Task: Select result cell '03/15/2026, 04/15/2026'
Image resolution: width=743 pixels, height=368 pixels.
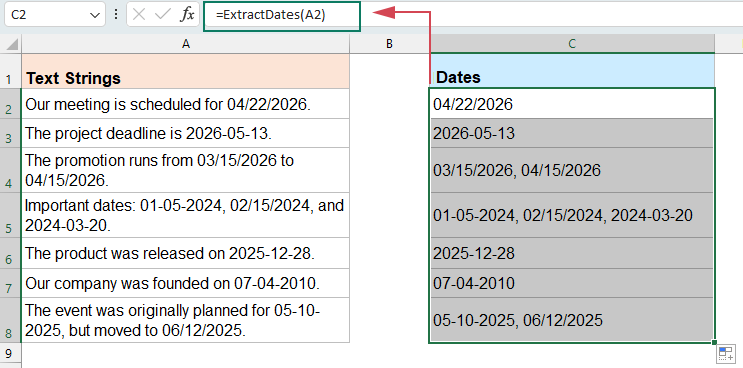Action: (572, 170)
